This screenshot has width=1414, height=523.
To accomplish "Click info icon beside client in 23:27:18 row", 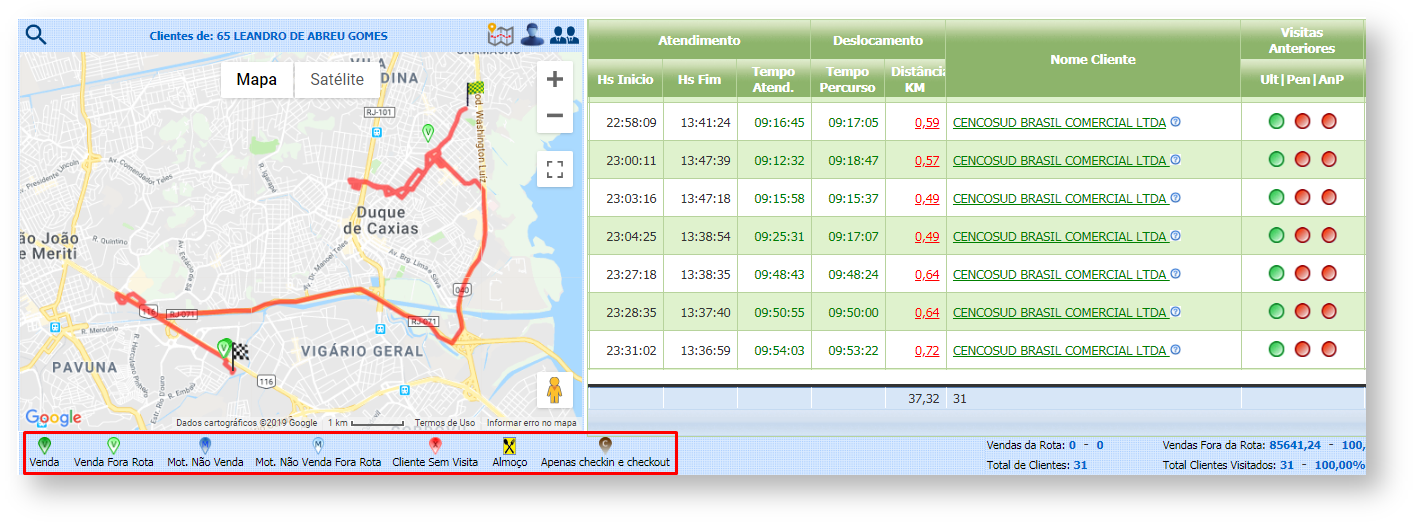I will 1175,274.
